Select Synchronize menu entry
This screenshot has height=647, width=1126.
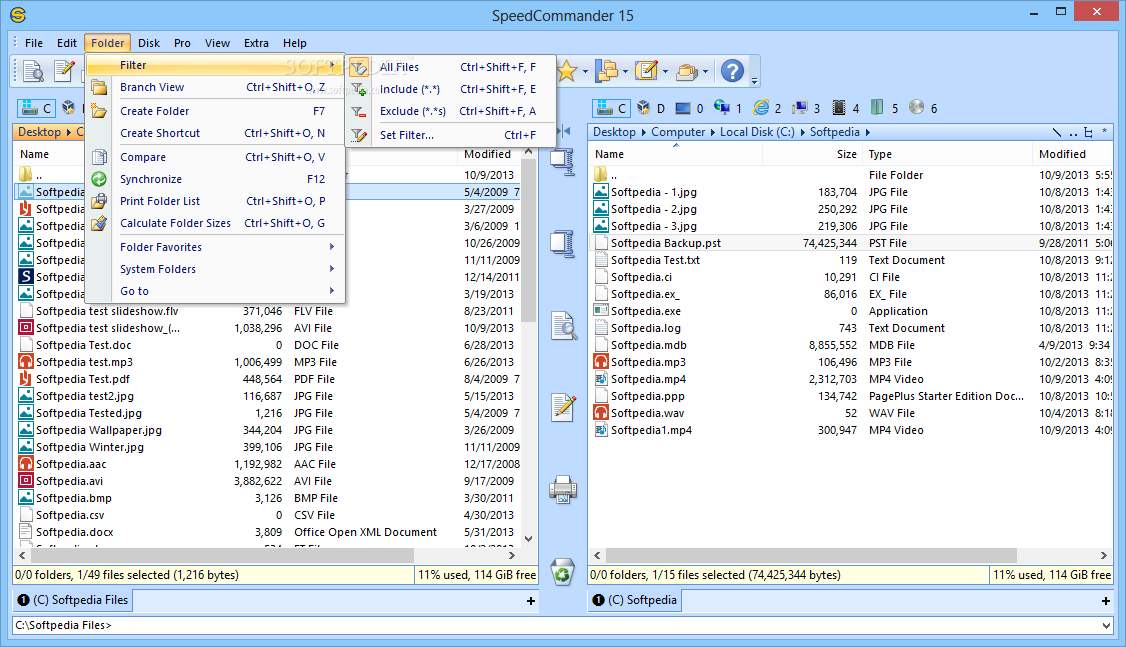point(215,180)
